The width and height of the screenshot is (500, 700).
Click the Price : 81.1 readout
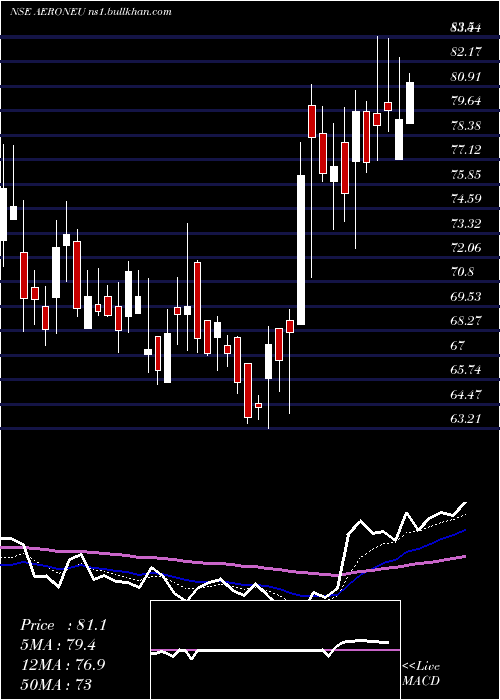point(63,625)
